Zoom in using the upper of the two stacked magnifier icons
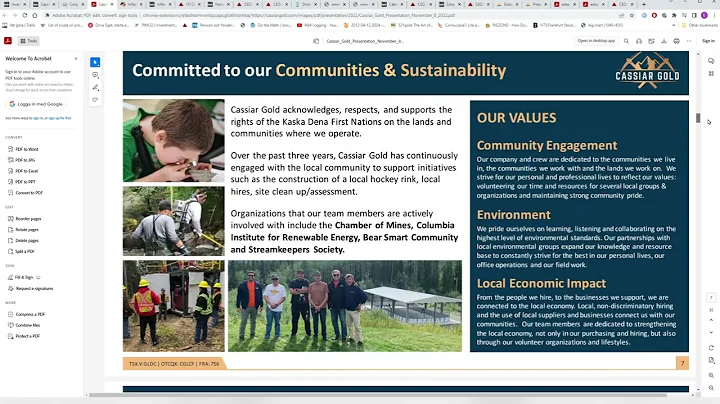This screenshot has height=404, width=720. (x=711, y=375)
